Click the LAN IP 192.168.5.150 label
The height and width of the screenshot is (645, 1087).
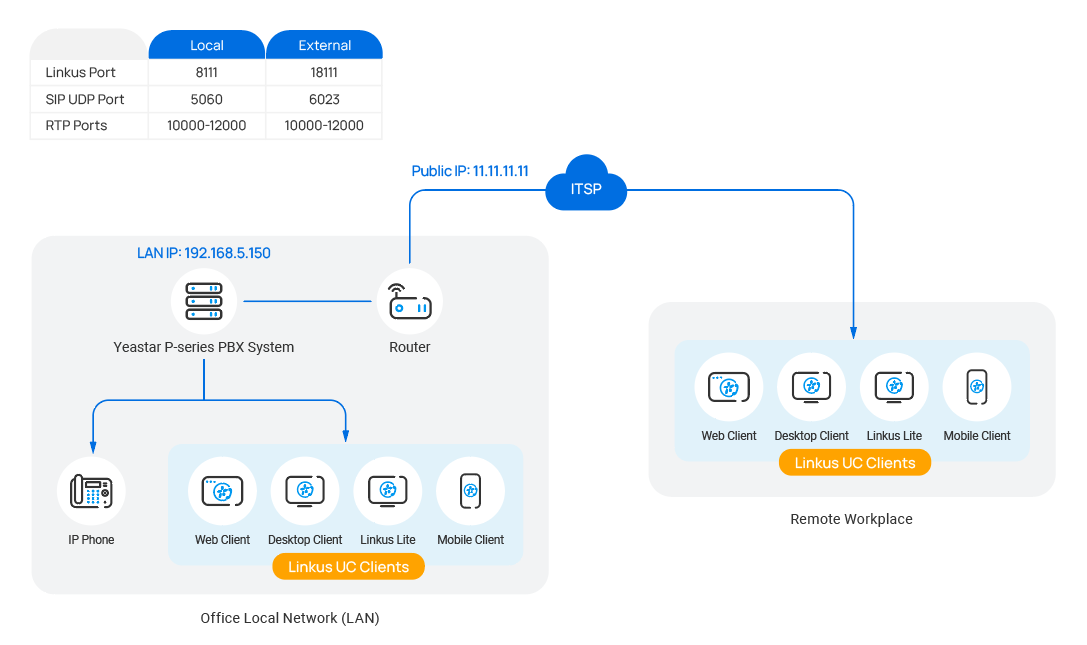tap(201, 253)
